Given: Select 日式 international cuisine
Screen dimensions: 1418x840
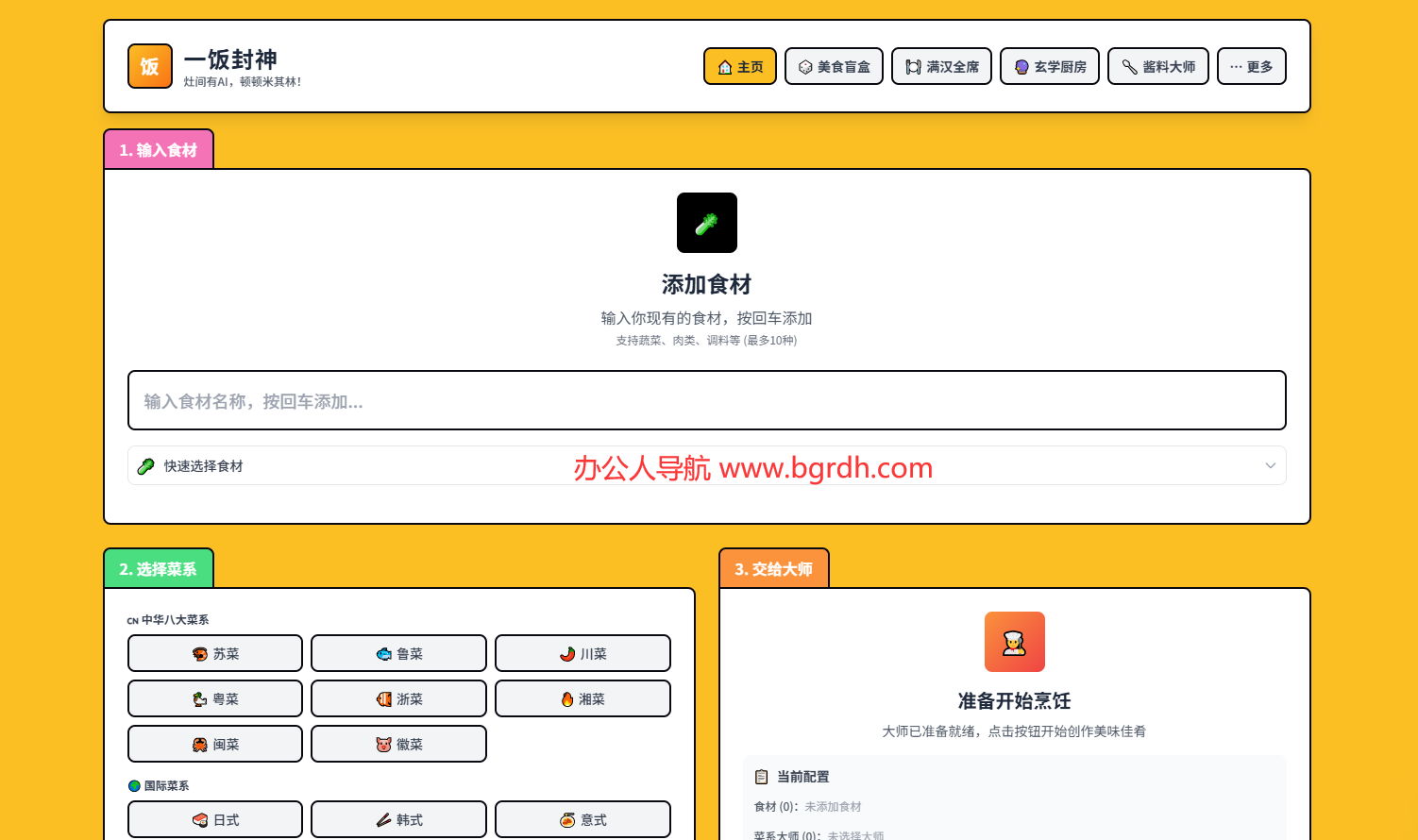Looking at the screenshot, I should coord(215,819).
